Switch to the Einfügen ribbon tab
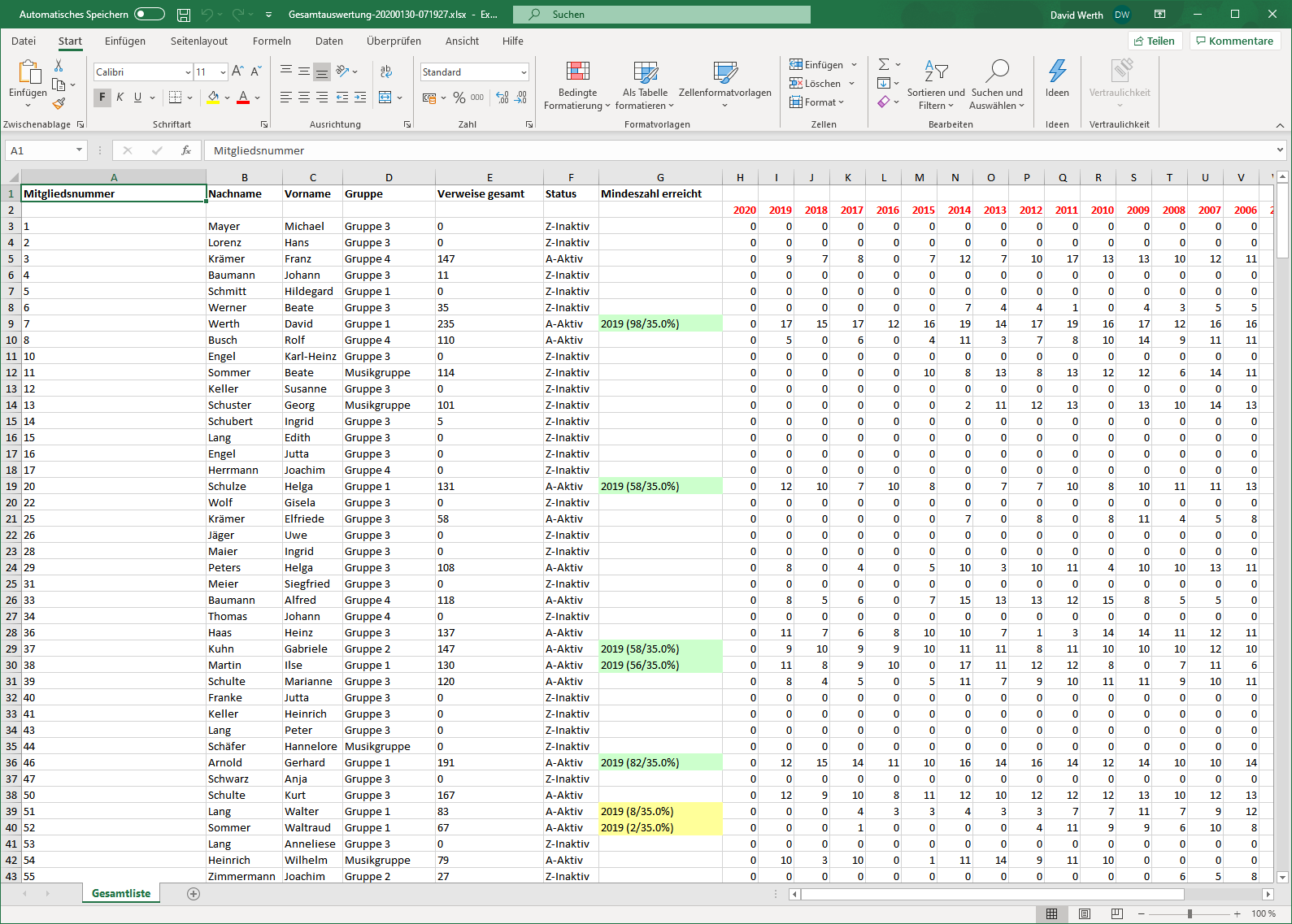Image resolution: width=1292 pixels, height=924 pixels. [125, 41]
